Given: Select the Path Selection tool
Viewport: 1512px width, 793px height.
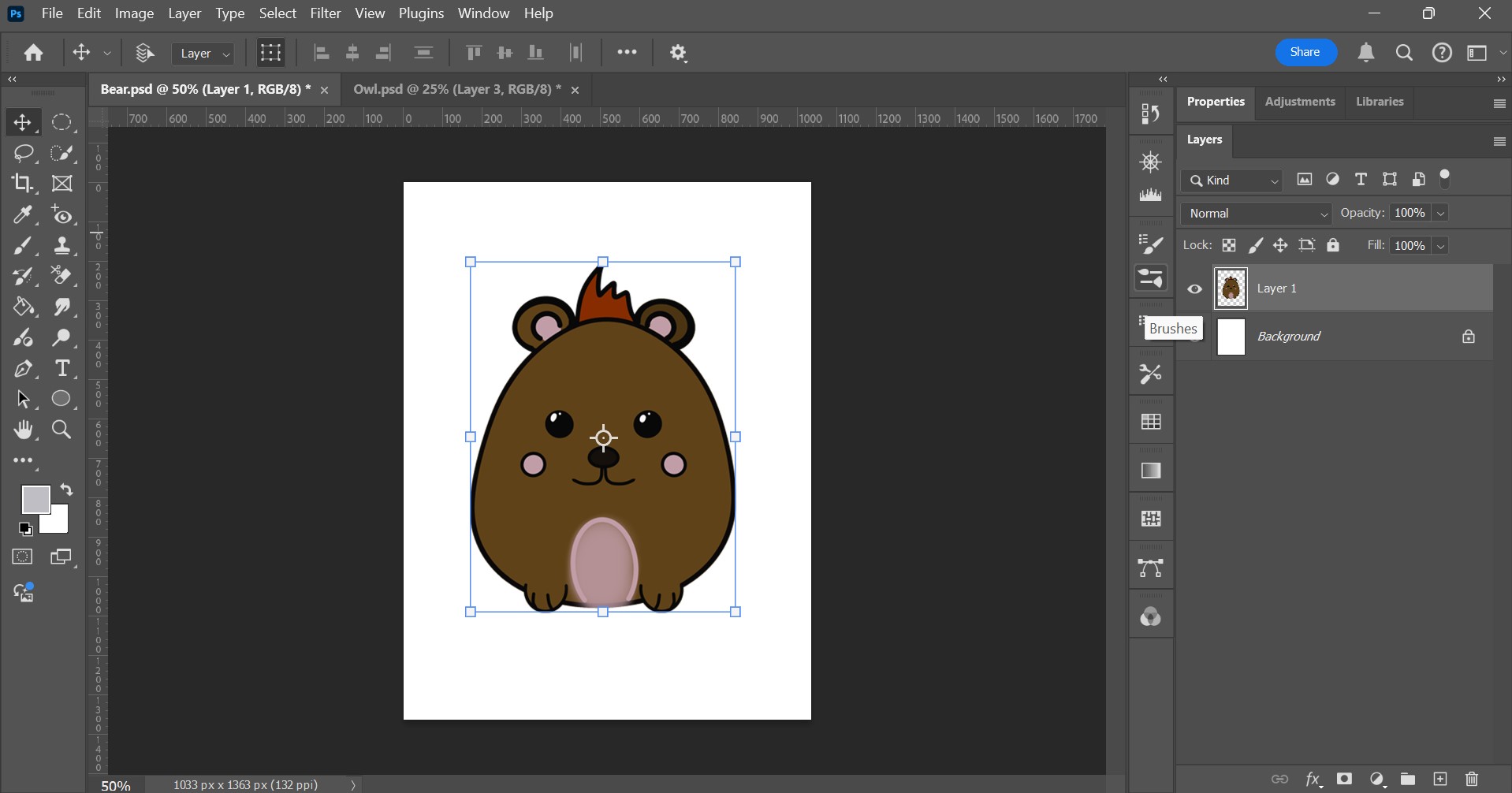Looking at the screenshot, I should (x=23, y=399).
